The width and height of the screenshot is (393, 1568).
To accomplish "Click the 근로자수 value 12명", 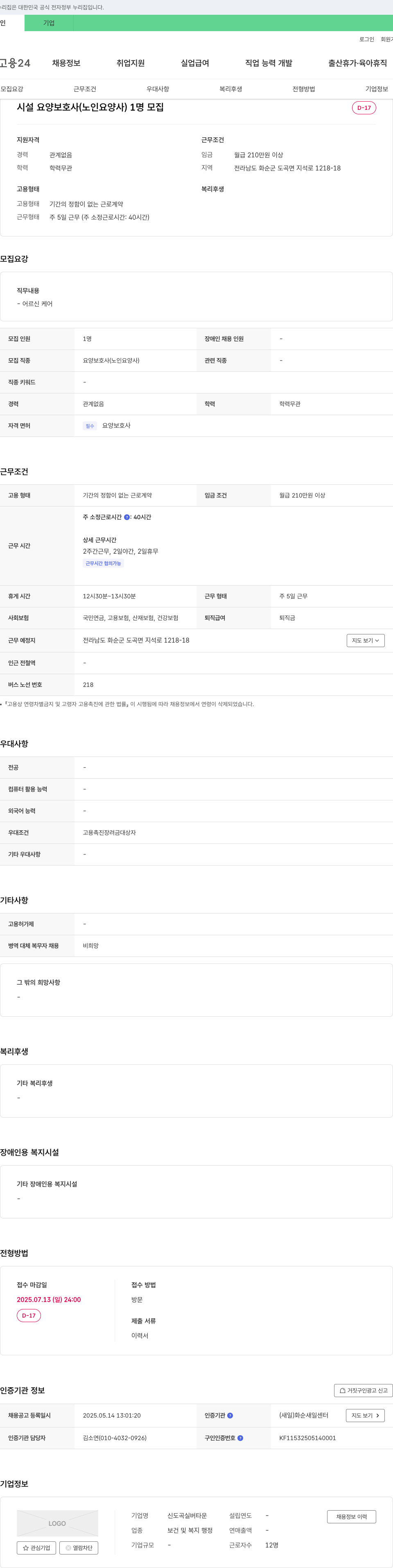I will coord(272,1545).
